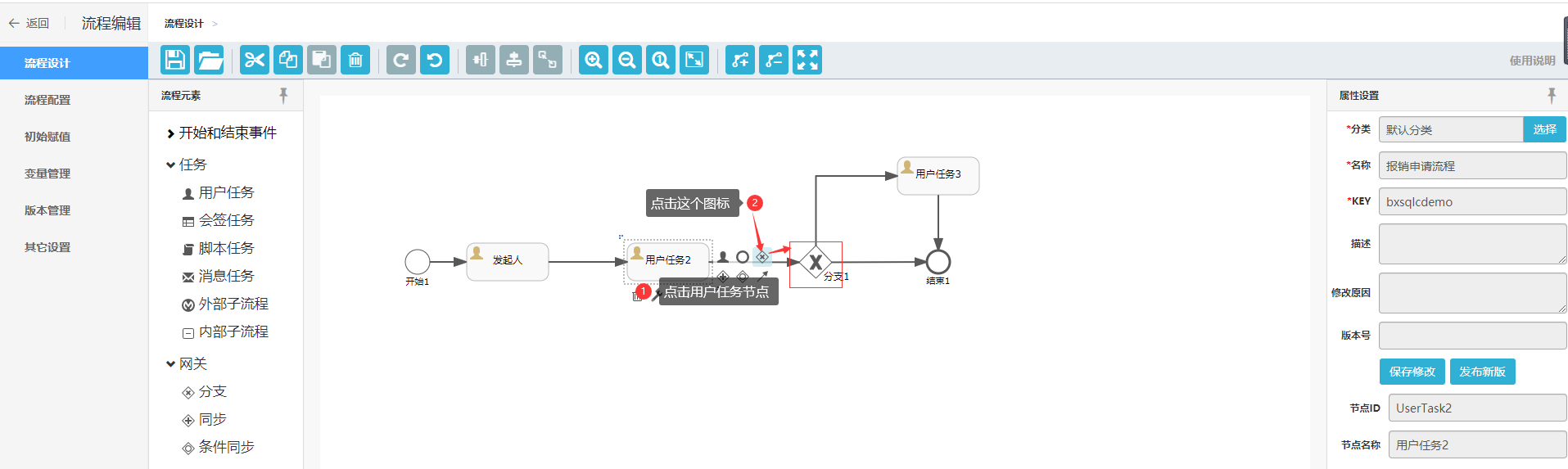
Task: Click the zoom to actual size icon
Action: point(661,60)
